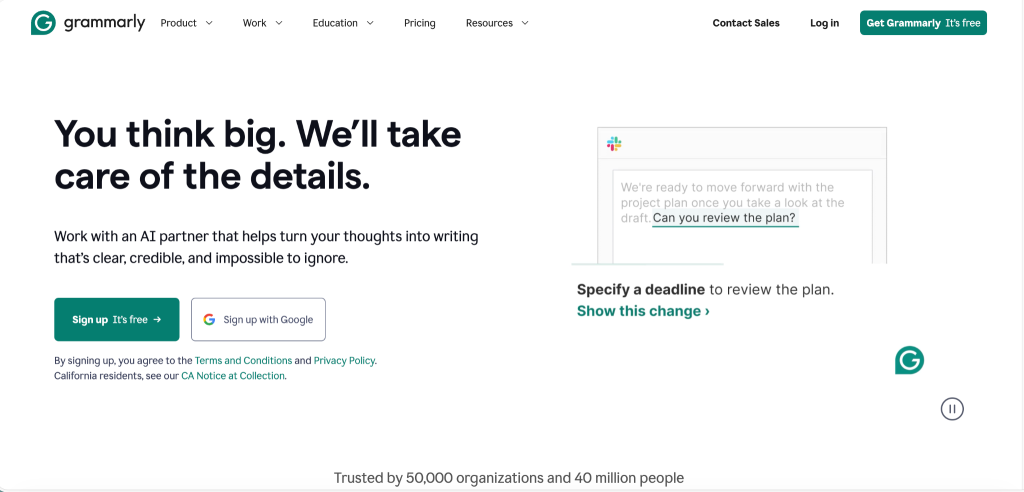Image resolution: width=1024 pixels, height=492 pixels.
Task: Open the Terms and Conditions link
Action: pyautogui.click(x=243, y=361)
